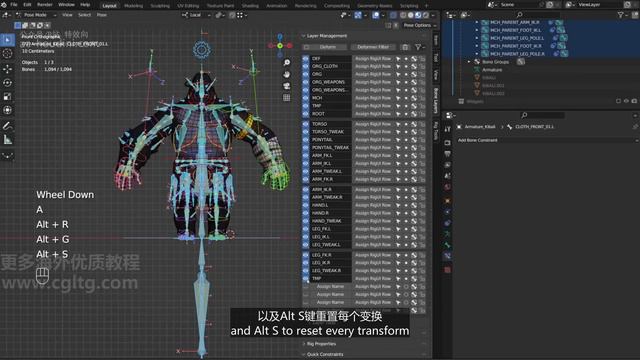
Task: Select the Annotate tool in the toolbar
Action: click(7, 126)
